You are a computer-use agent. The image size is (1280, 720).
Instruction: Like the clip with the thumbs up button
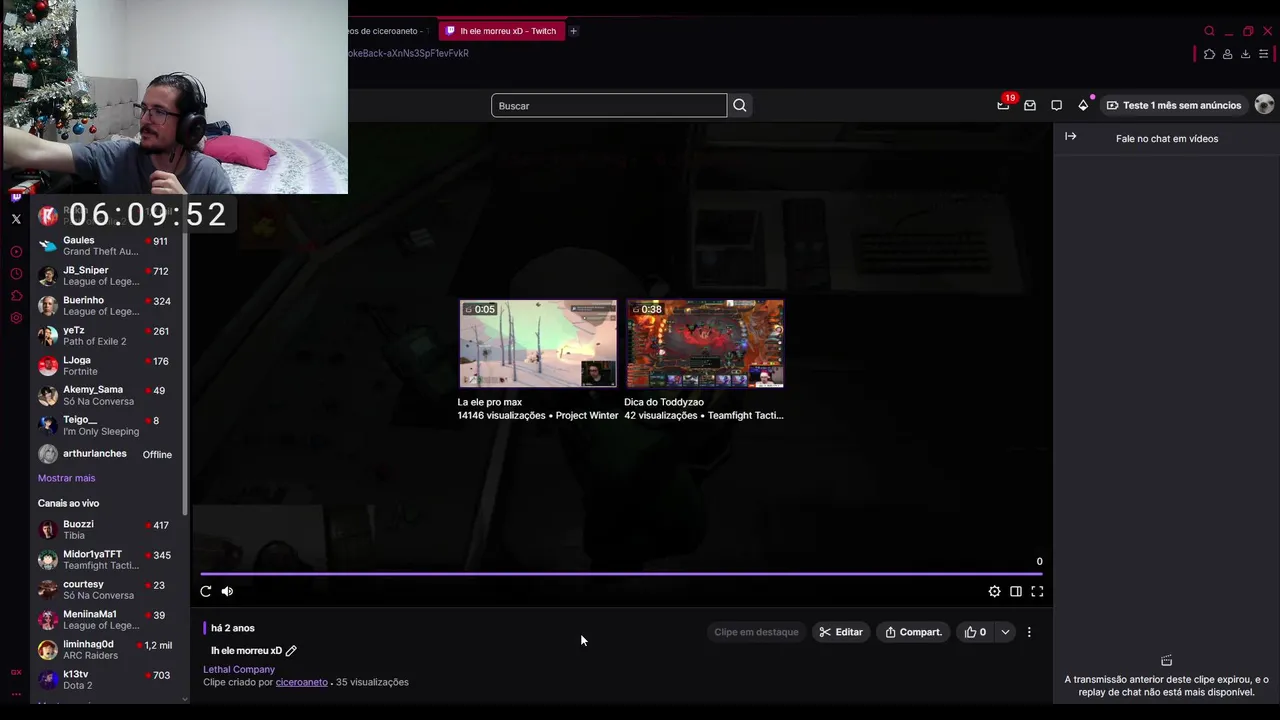(x=975, y=632)
